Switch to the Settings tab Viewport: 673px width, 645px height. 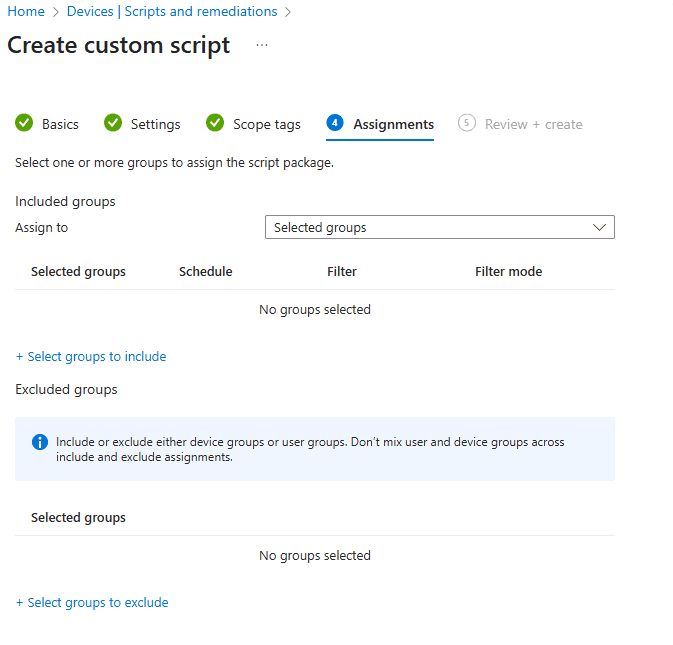[x=155, y=125]
